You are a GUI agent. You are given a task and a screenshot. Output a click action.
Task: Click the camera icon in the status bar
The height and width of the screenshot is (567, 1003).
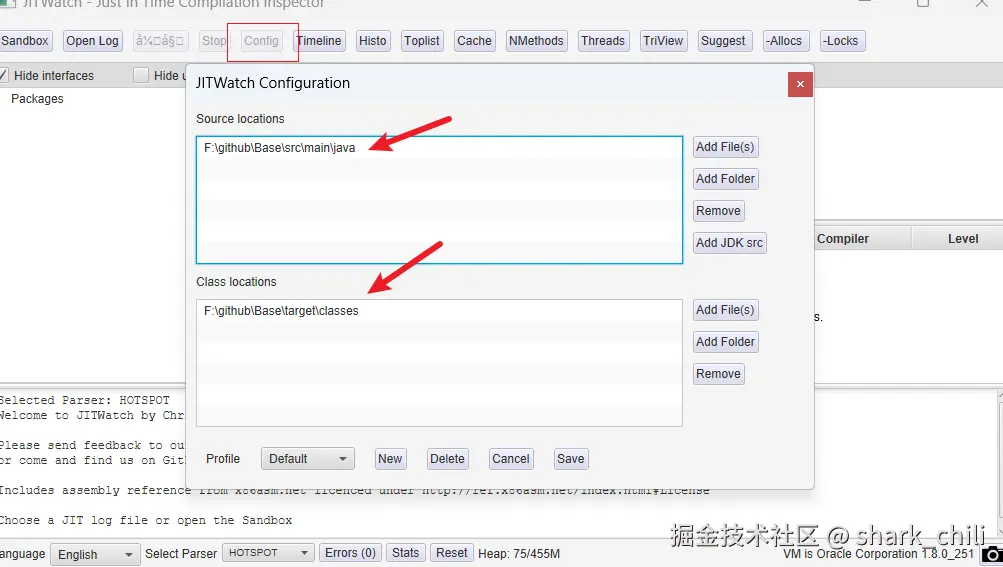pyautogui.click(x=992, y=555)
